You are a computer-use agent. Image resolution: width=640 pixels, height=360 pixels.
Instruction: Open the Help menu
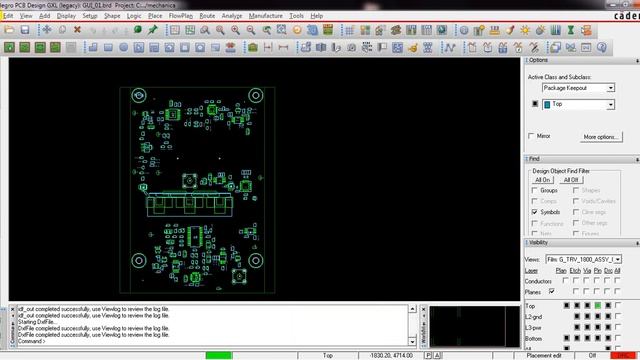316,16
